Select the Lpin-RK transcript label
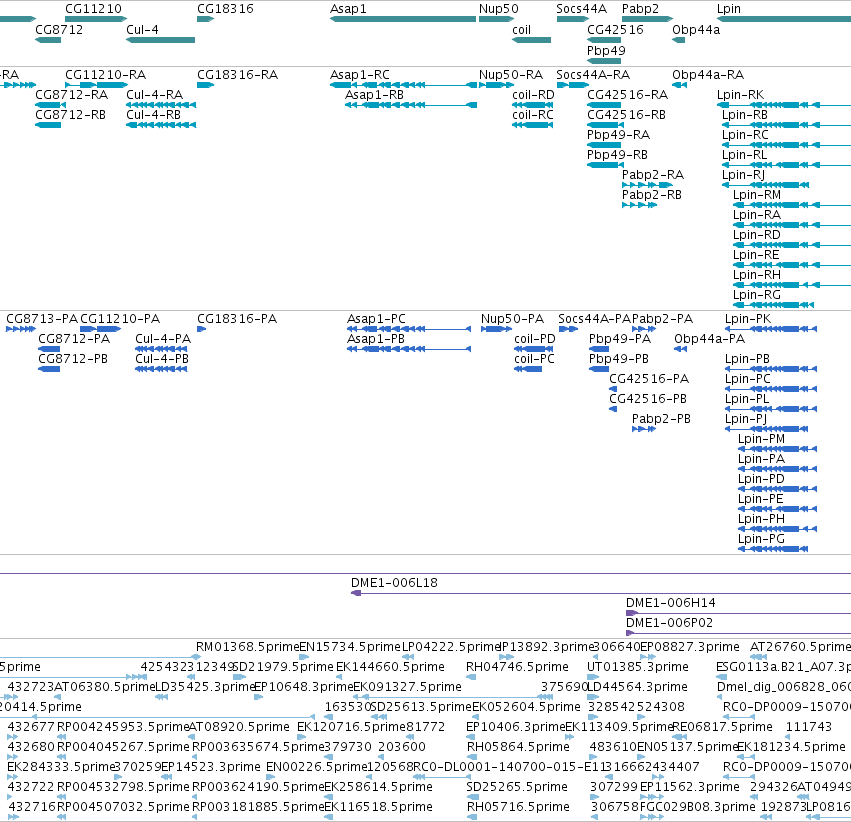The image size is (851, 822). pos(740,94)
